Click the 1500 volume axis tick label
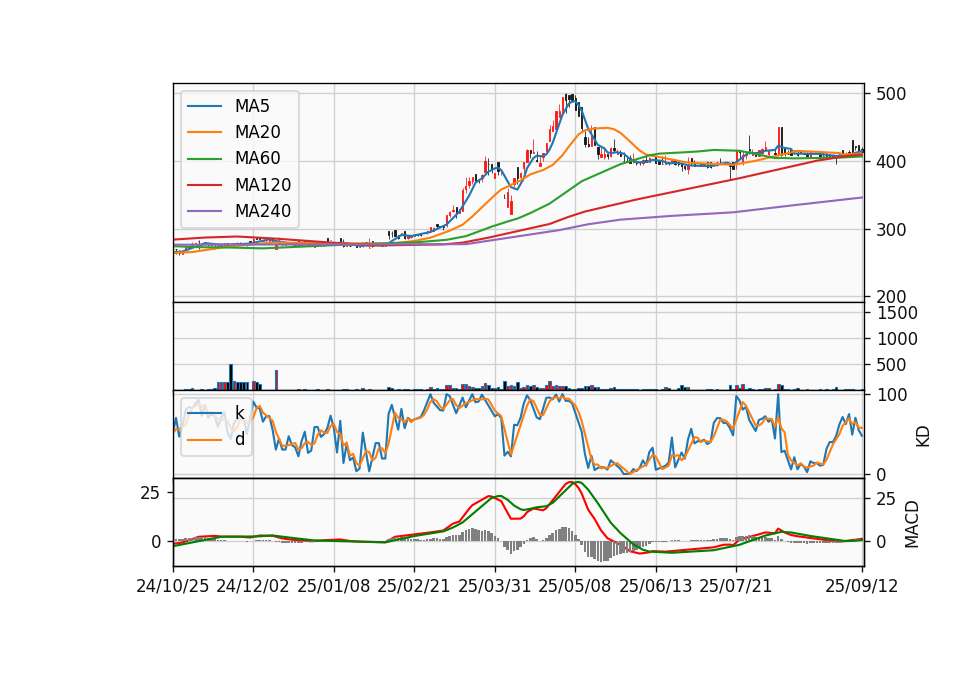This screenshot has height=690, width=960. tap(897, 313)
